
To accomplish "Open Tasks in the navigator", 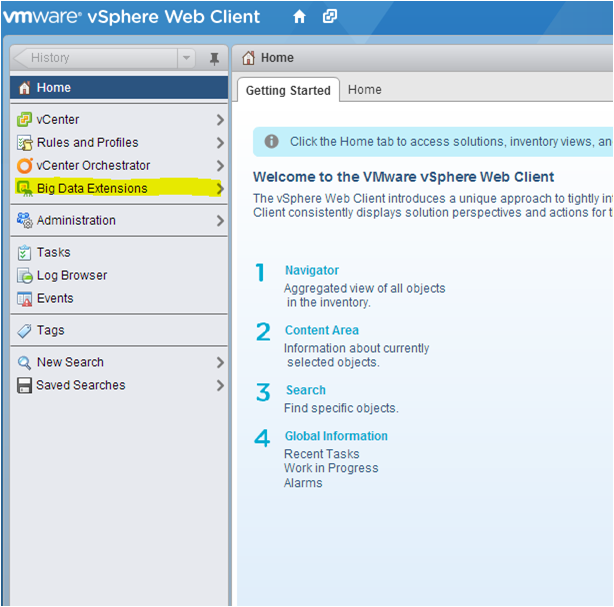I will point(119,252).
